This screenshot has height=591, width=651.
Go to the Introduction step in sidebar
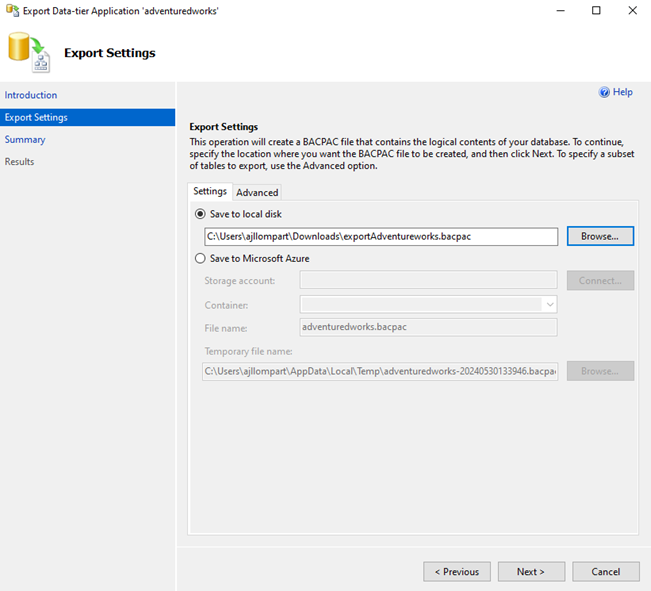click(31, 95)
